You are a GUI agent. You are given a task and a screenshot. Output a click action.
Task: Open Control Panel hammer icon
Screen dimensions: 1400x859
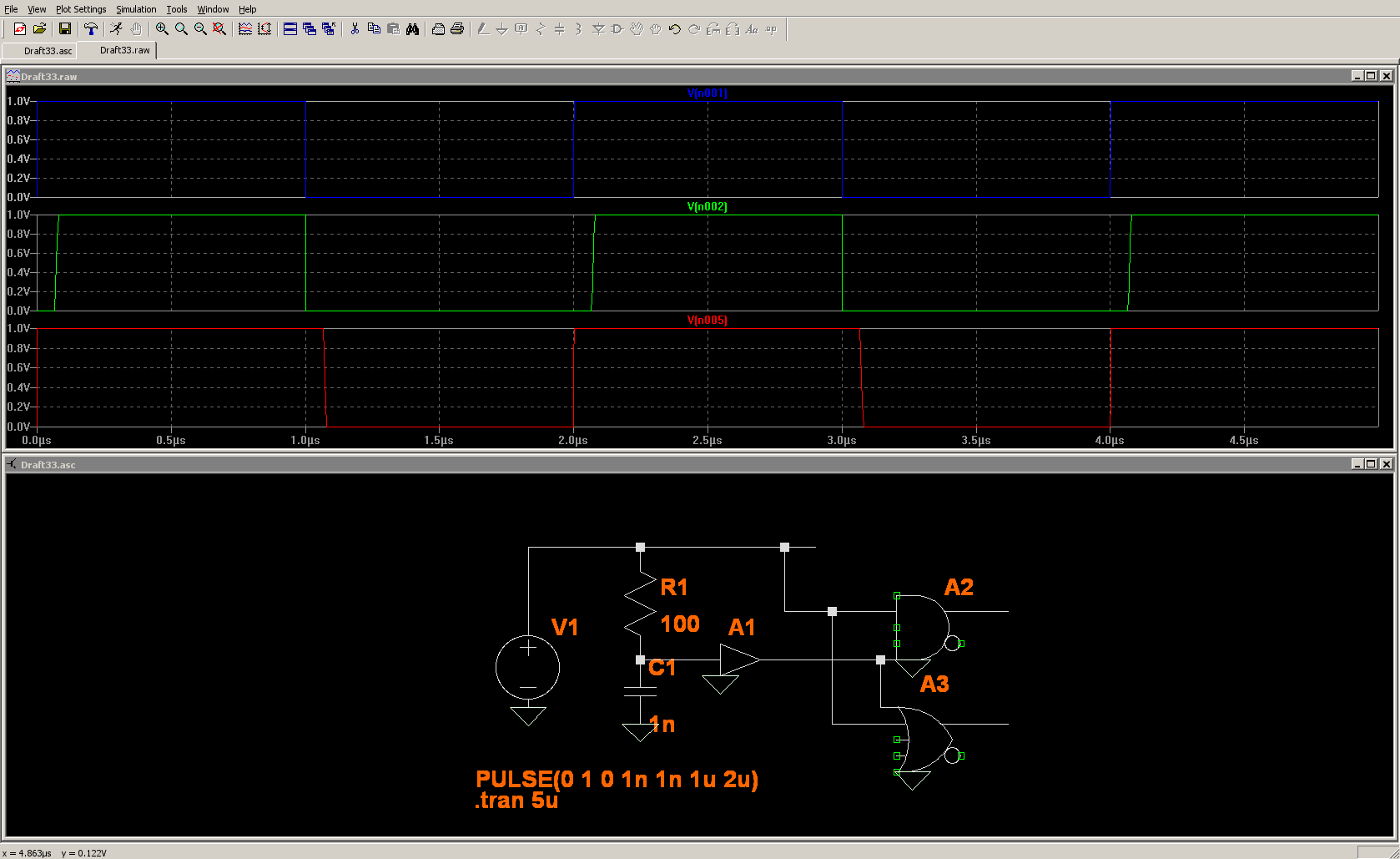pyautogui.click(x=91, y=29)
